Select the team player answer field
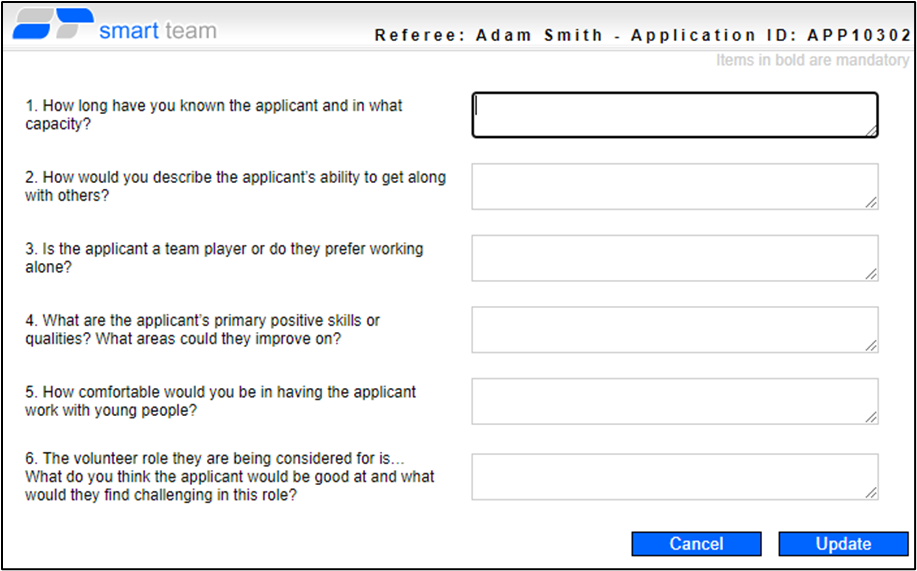The width and height of the screenshot is (917, 571). [674, 258]
